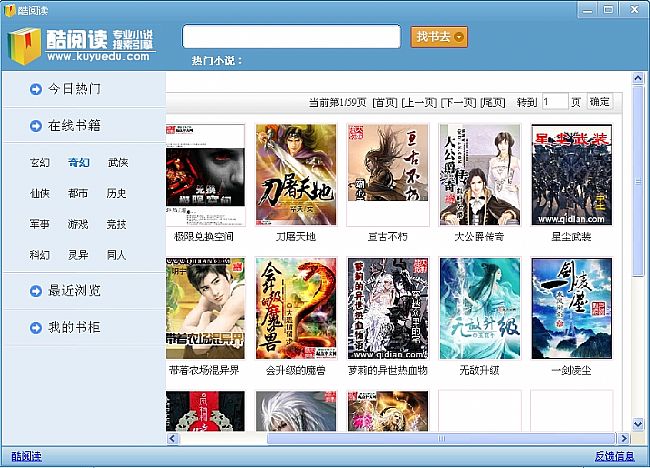Image resolution: width=650 pixels, height=468 pixels.
Task: Open 在线书籍 section
Action: 74,126
